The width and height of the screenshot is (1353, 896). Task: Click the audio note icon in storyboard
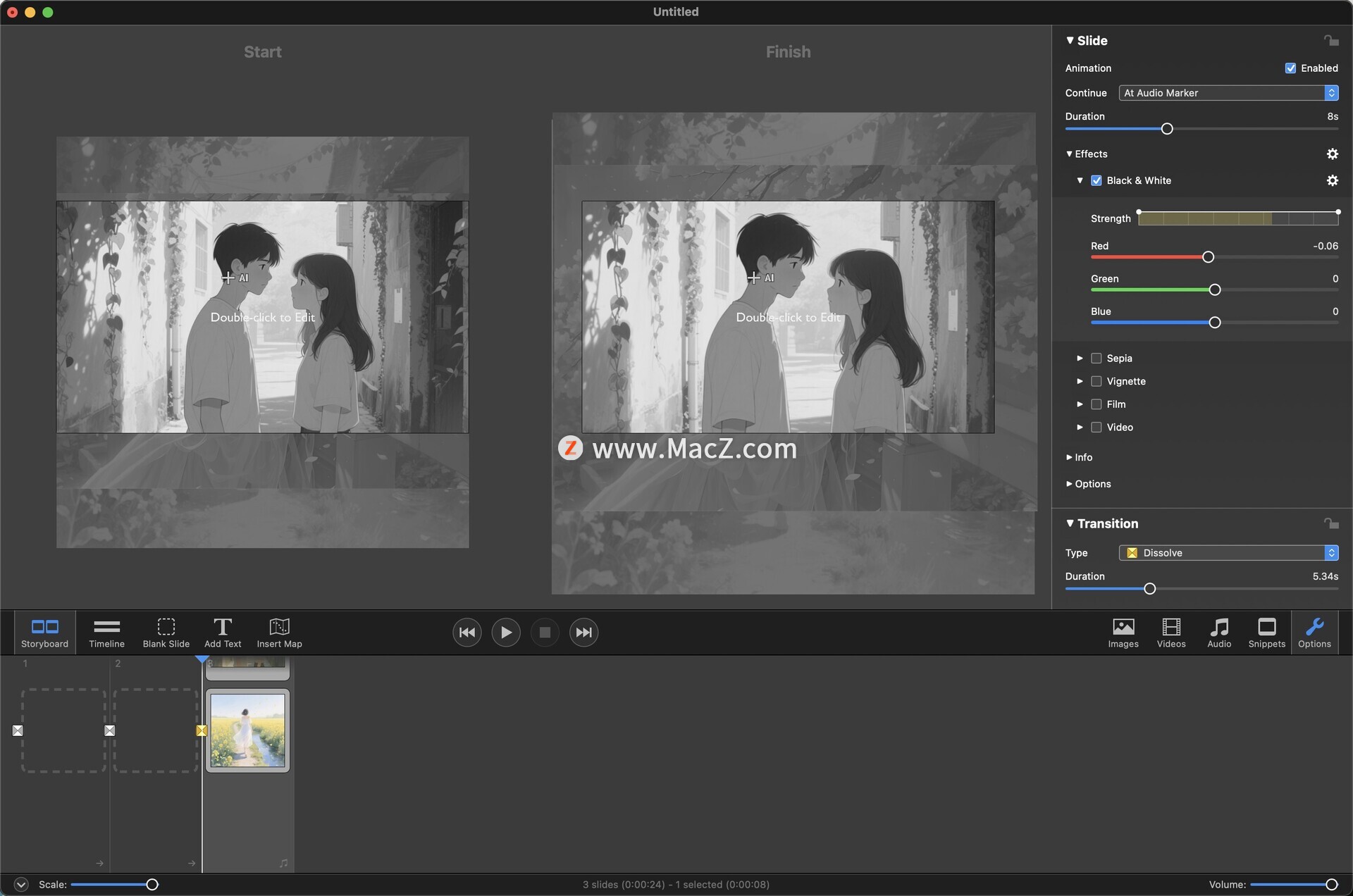[x=283, y=863]
